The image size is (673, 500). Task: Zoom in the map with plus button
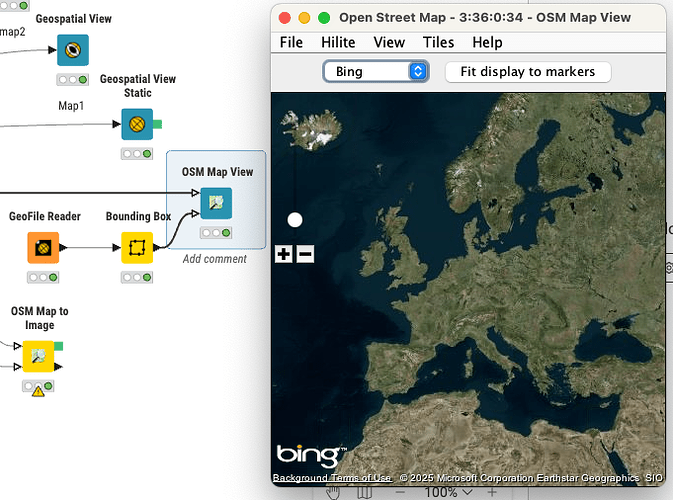tap(284, 254)
